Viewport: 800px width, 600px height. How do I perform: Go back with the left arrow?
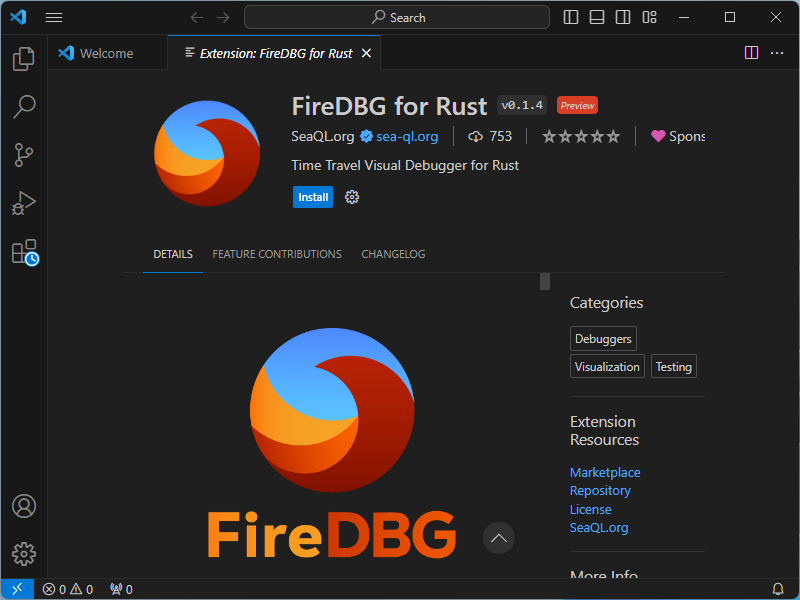(x=196, y=17)
